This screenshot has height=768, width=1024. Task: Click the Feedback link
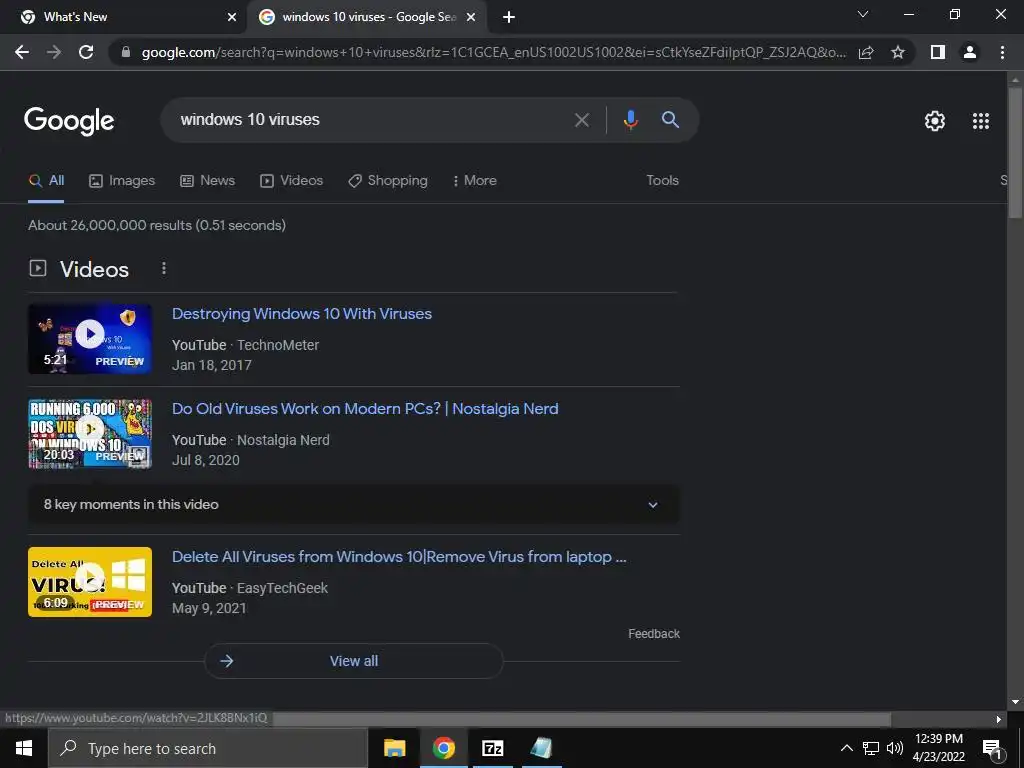tap(654, 634)
